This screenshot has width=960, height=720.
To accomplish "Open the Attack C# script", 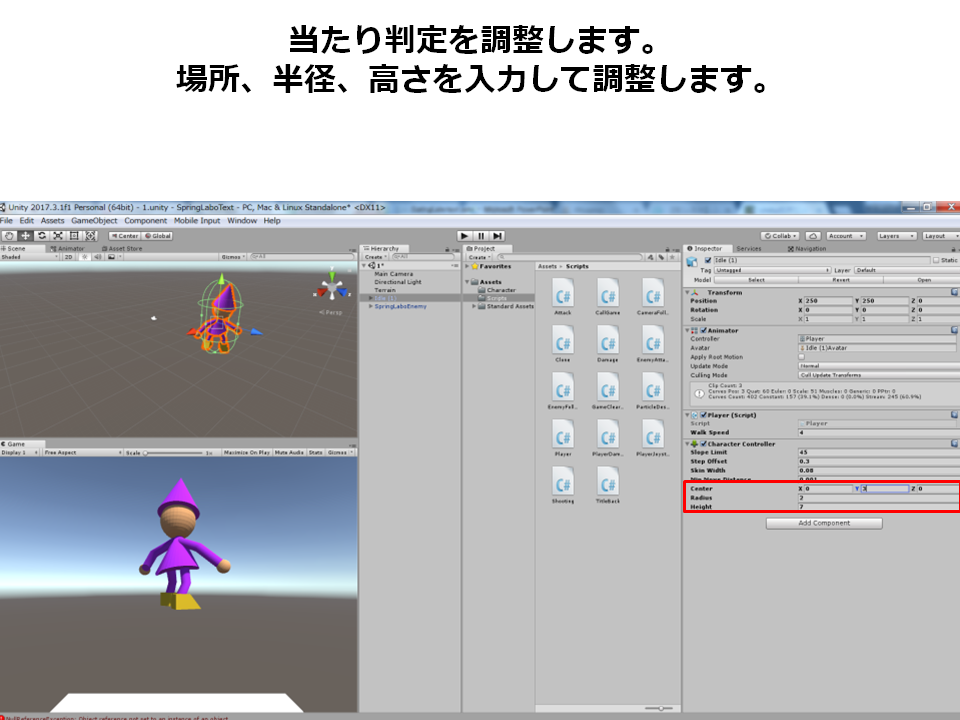I will click(x=563, y=297).
